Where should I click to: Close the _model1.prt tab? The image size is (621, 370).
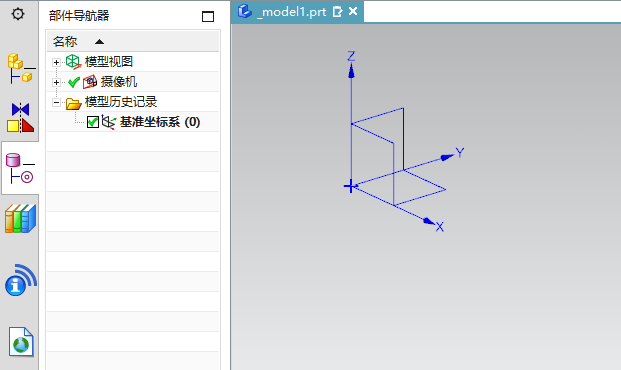[x=353, y=11]
